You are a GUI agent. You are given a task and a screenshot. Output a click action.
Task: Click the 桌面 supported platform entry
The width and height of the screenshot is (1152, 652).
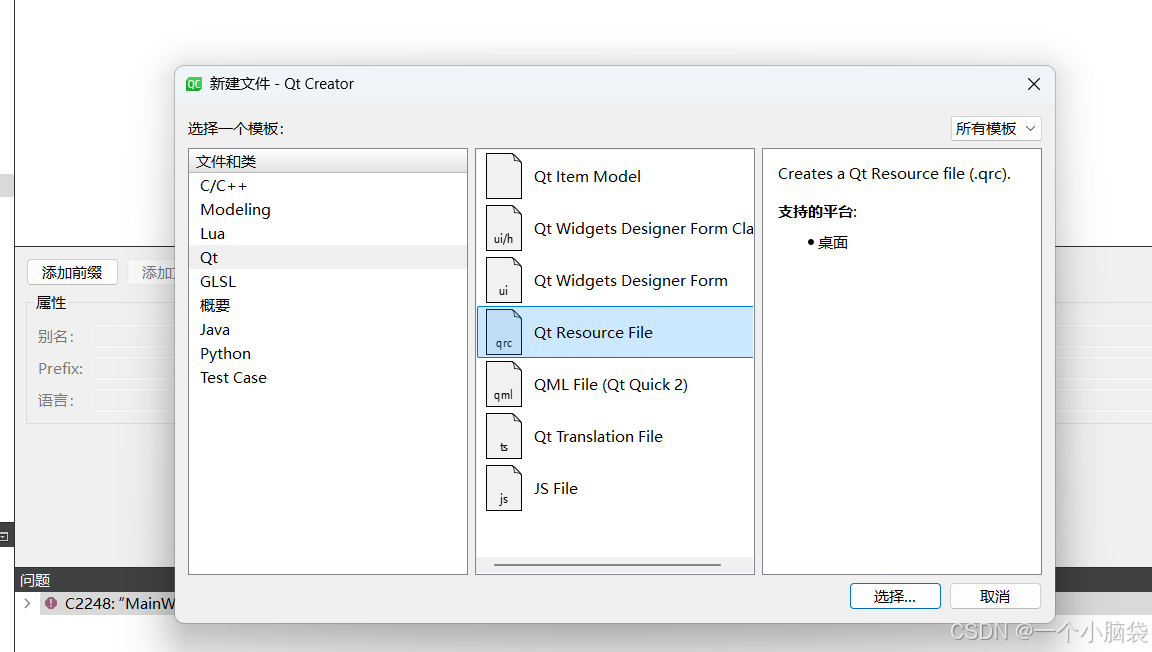(x=832, y=243)
